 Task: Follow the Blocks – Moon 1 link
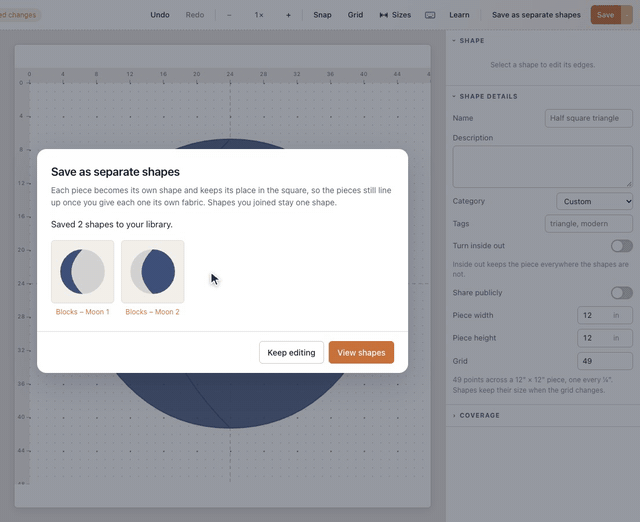[x=82, y=312]
